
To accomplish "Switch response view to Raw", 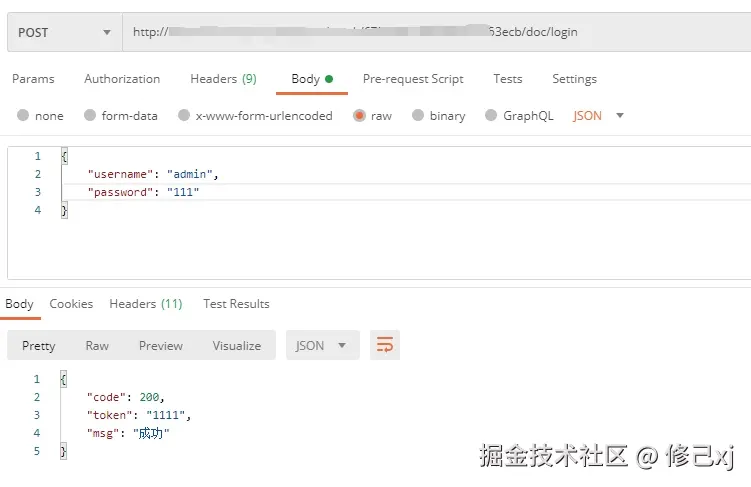I will click(x=97, y=345).
